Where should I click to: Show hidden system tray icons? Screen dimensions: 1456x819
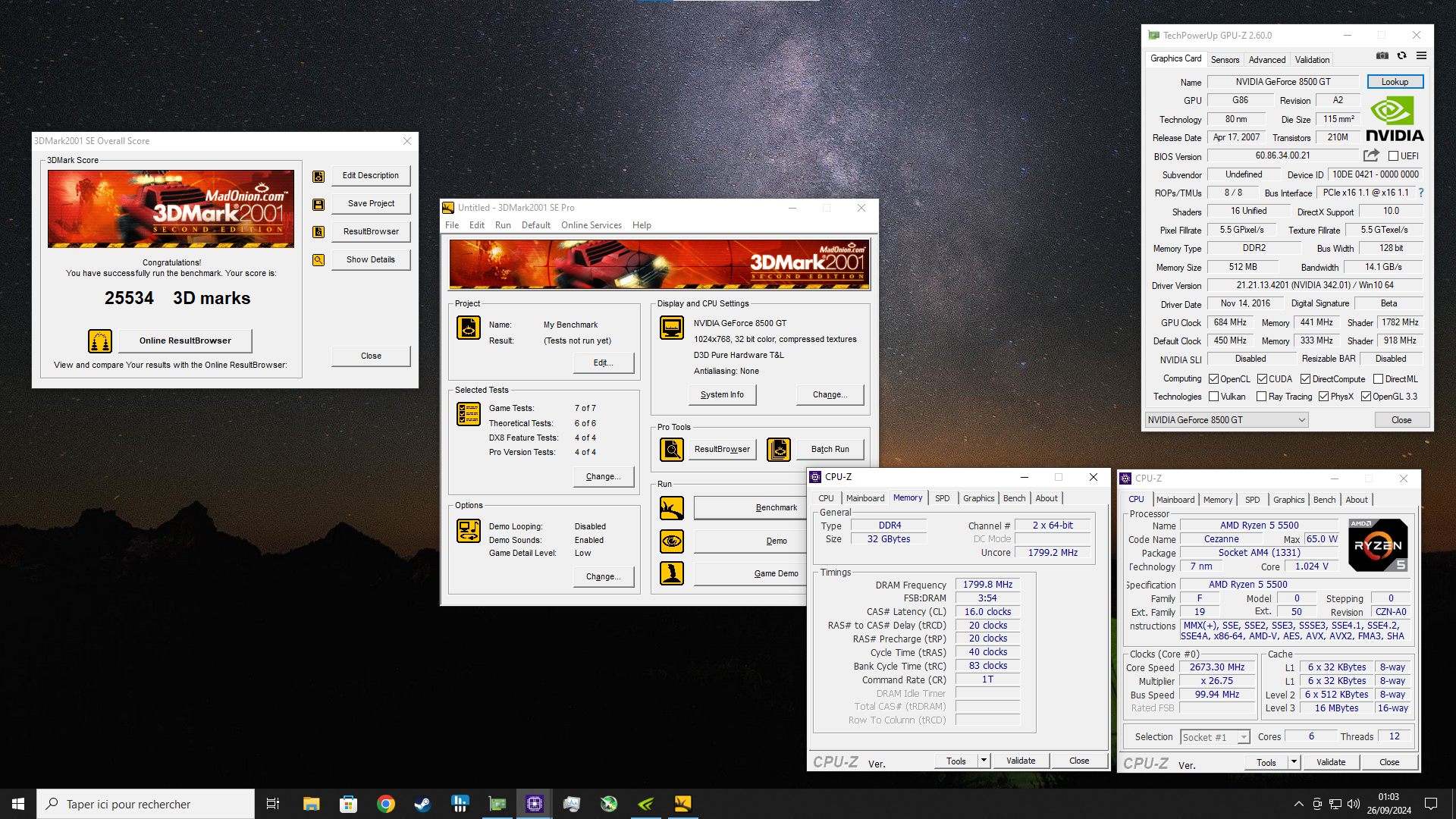click(1299, 804)
